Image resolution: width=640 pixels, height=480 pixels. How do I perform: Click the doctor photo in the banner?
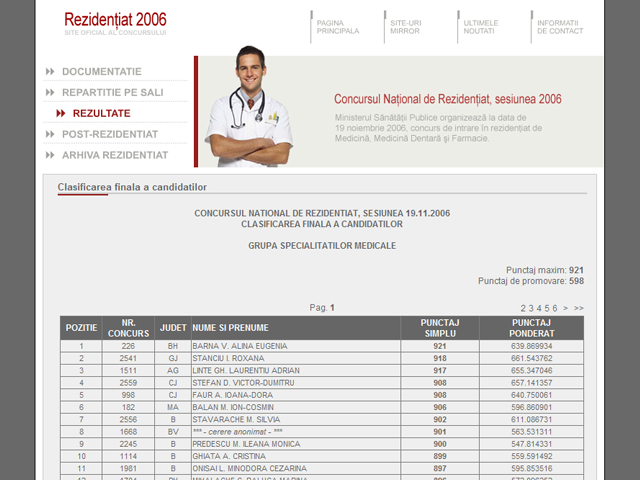(x=248, y=108)
